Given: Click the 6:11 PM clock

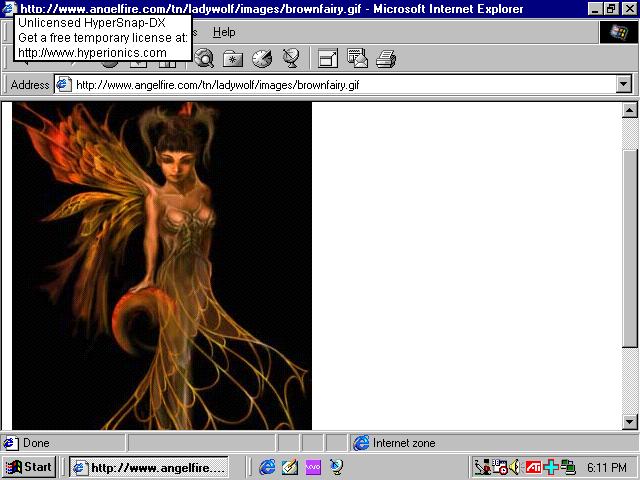Looking at the screenshot, I should pyautogui.click(x=607, y=467).
